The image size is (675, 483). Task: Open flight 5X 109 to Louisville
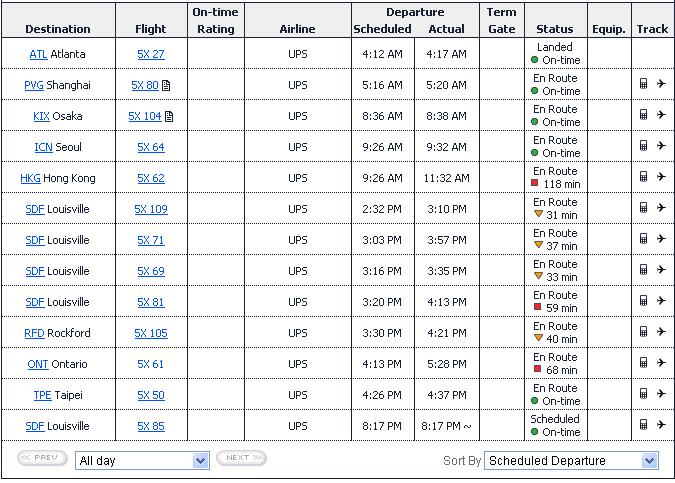tap(151, 209)
